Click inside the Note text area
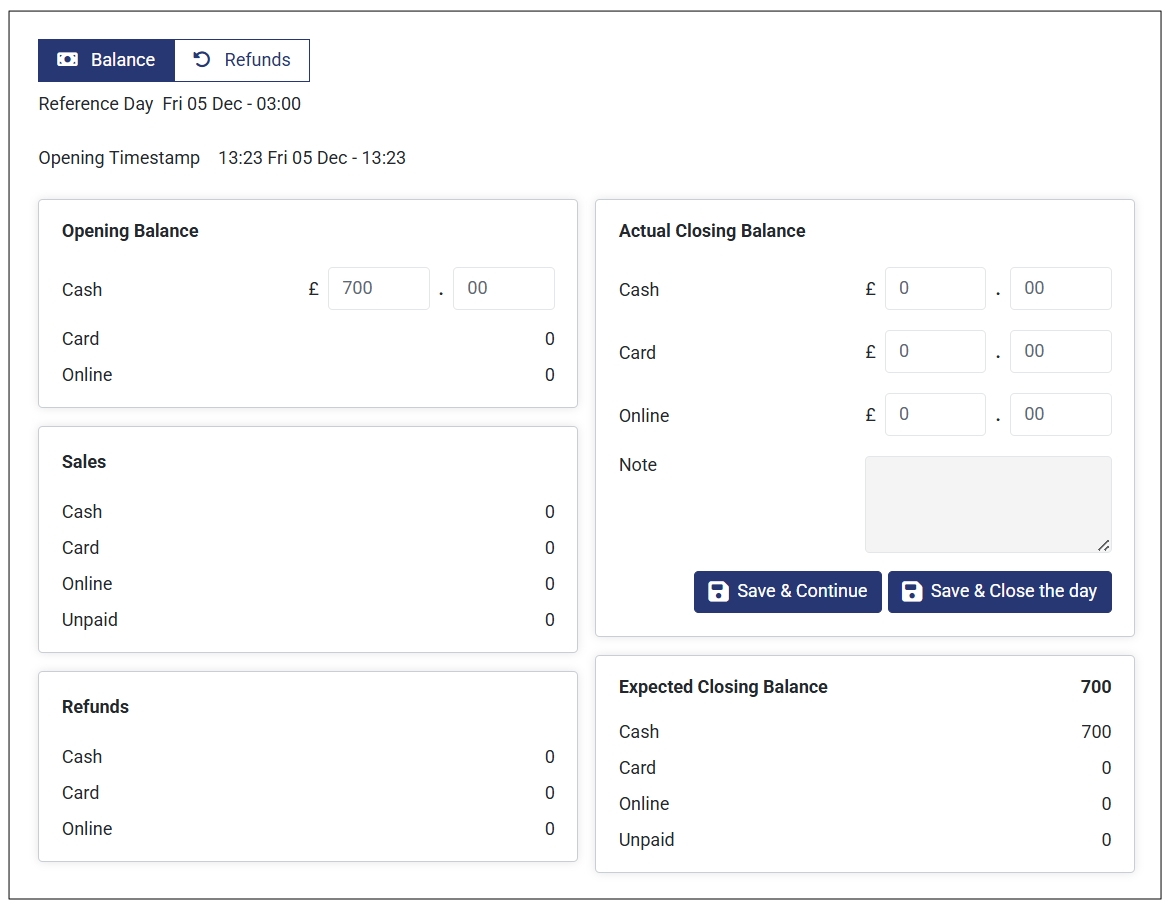 [987, 503]
